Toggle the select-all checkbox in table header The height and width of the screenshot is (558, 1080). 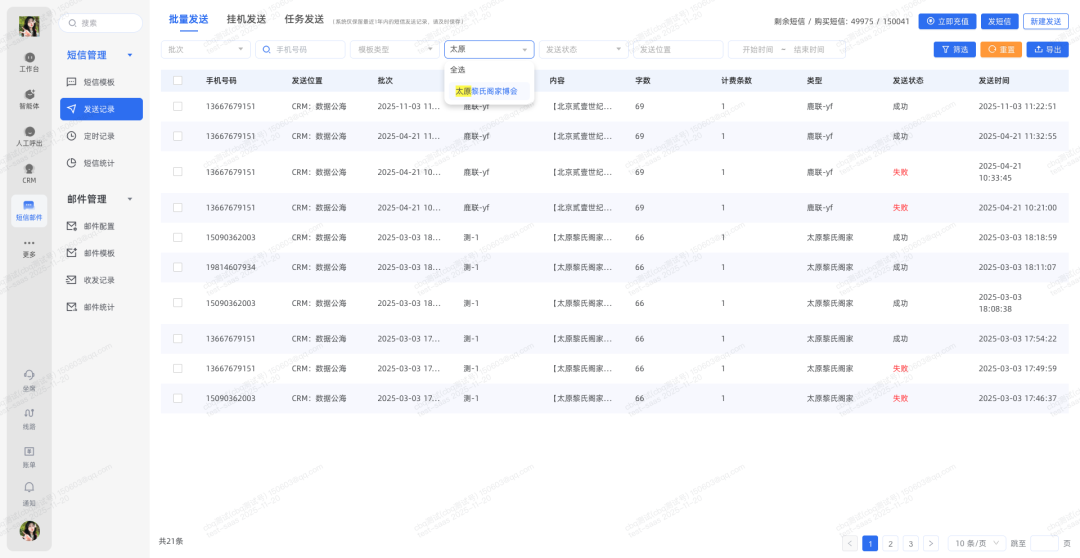[178, 80]
